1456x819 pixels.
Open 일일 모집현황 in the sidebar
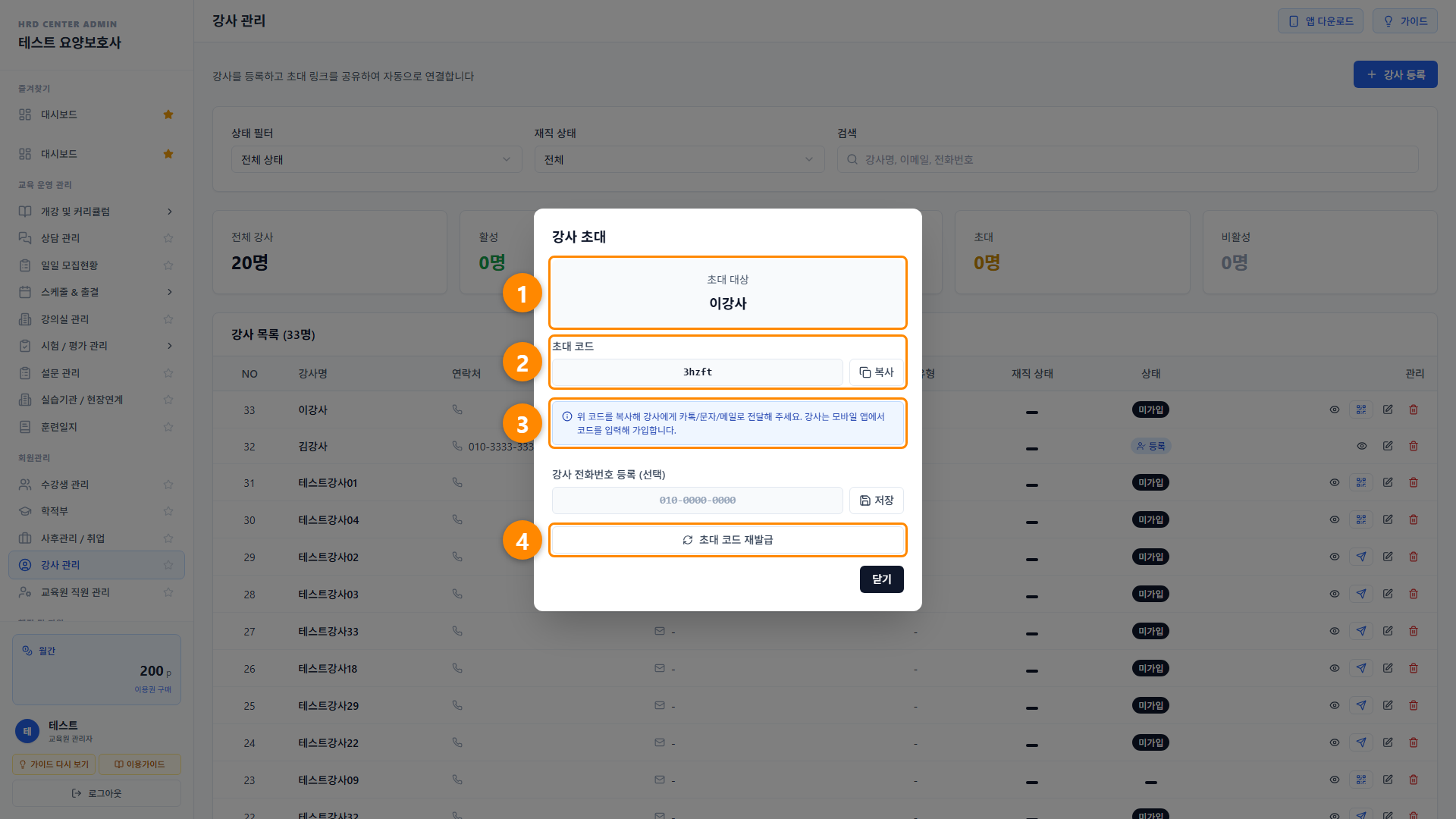tap(69, 265)
